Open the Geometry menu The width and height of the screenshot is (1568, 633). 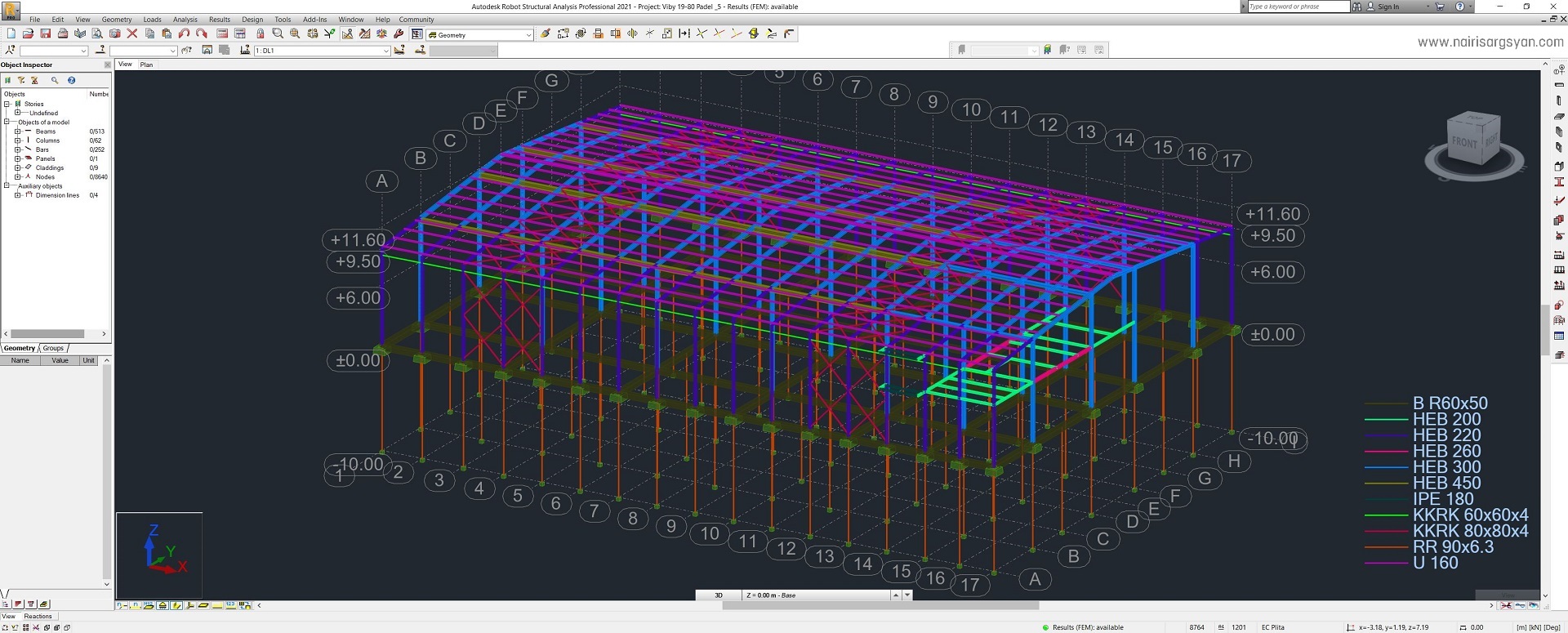click(x=117, y=20)
